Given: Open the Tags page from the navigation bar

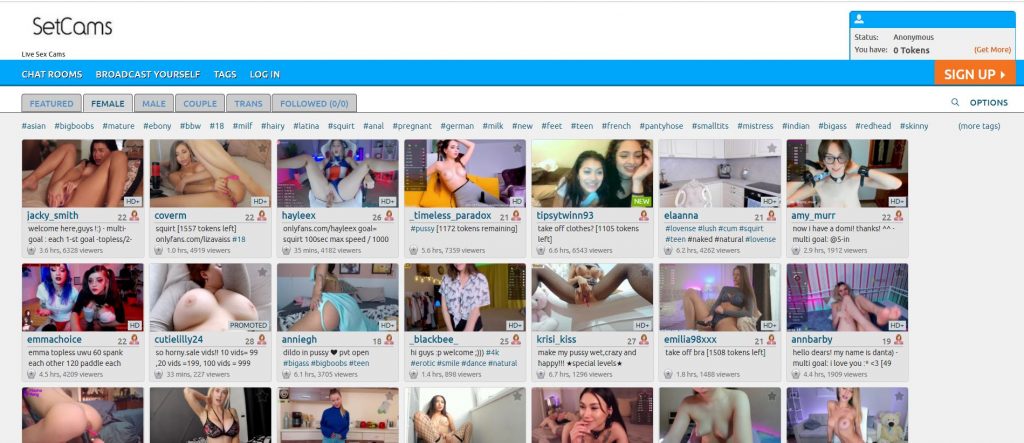Looking at the screenshot, I should (x=225, y=74).
